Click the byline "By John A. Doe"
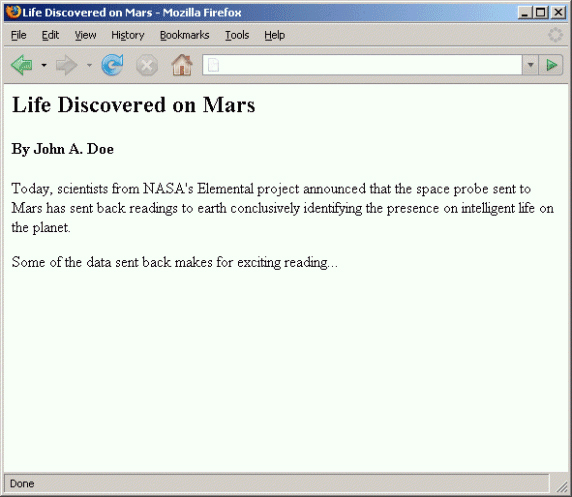Screen dimensions: 572x497 pyautogui.click(x=63, y=149)
